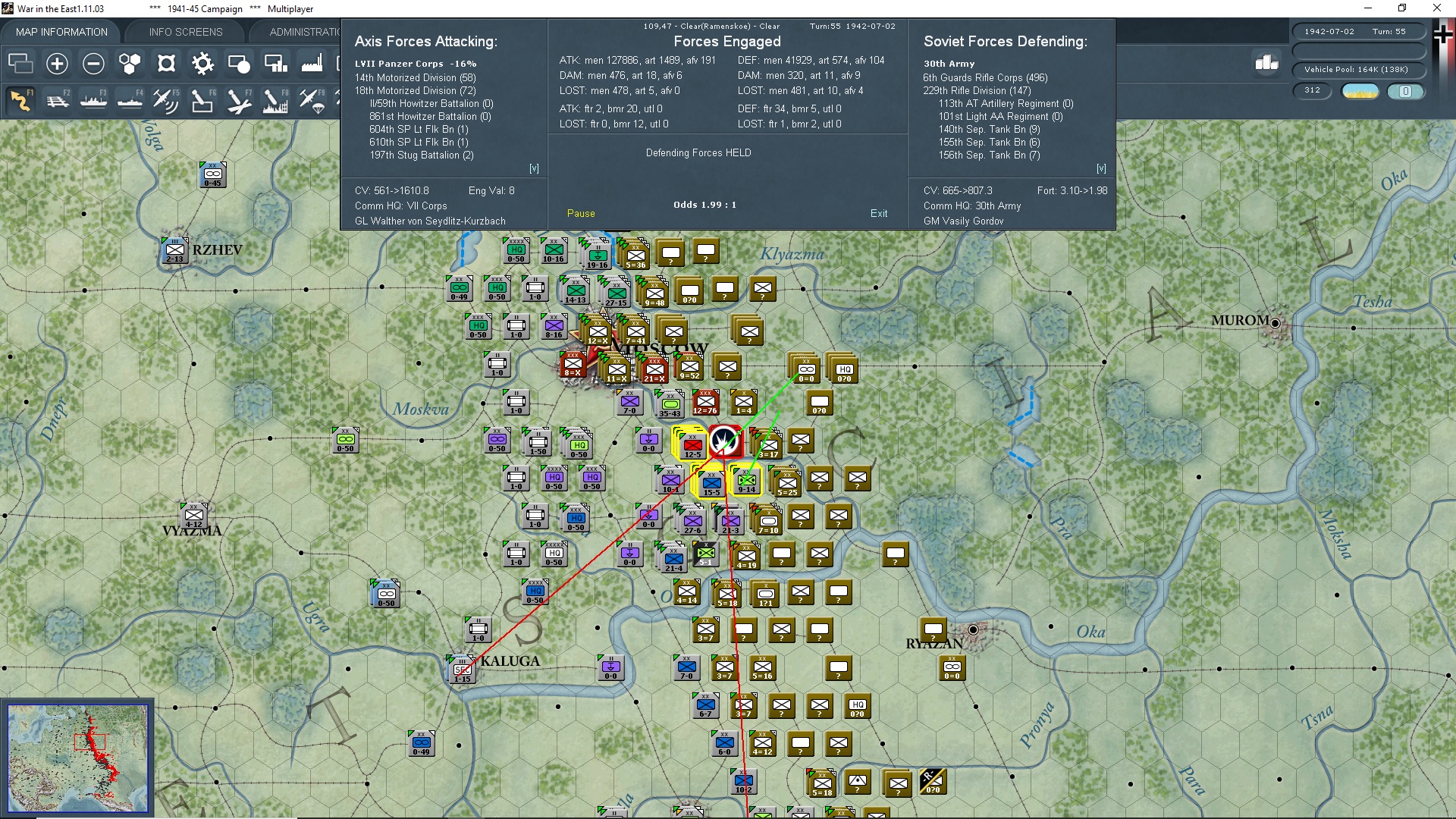Select the 1-15 unit at Kaluga
The width and height of the screenshot is (1456, 819).
pyautogui.click(x=462, y=670)
